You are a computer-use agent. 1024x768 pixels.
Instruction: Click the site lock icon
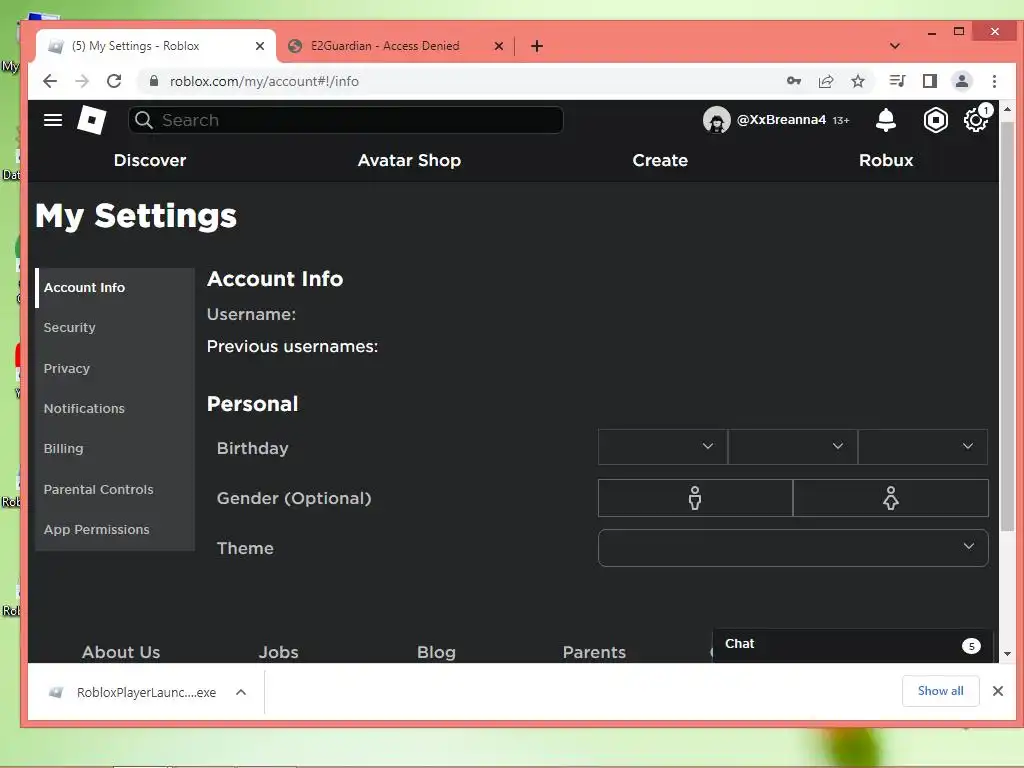click(154, 81)
